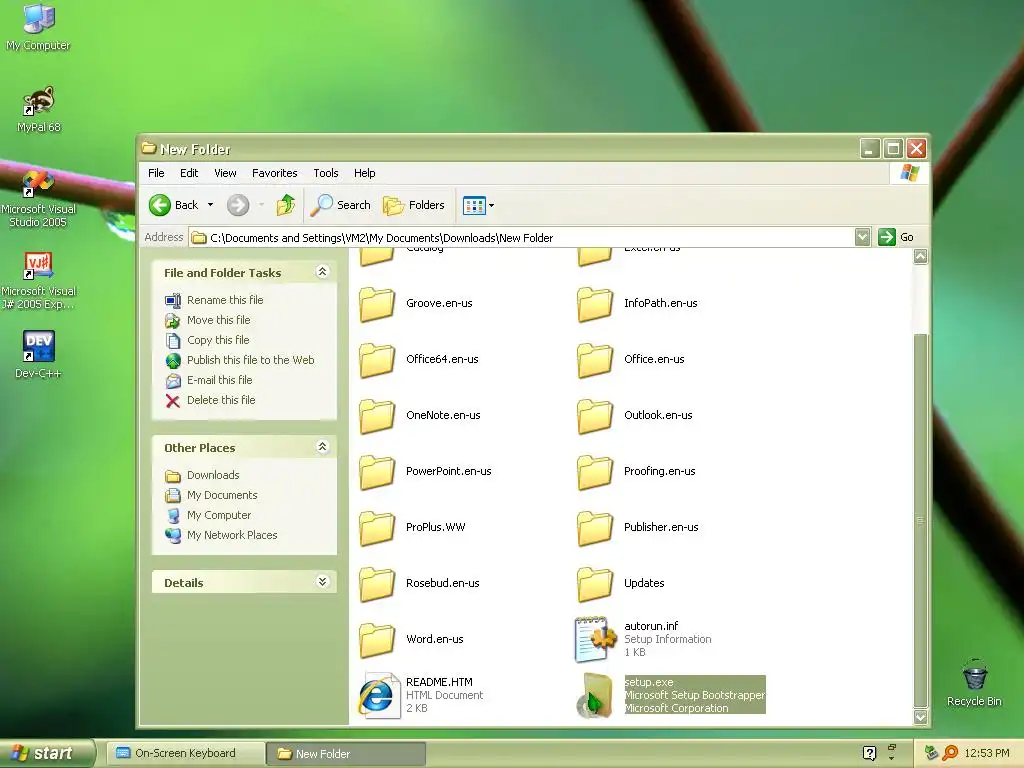Click the vertical scrollbar up arrow

920,257
